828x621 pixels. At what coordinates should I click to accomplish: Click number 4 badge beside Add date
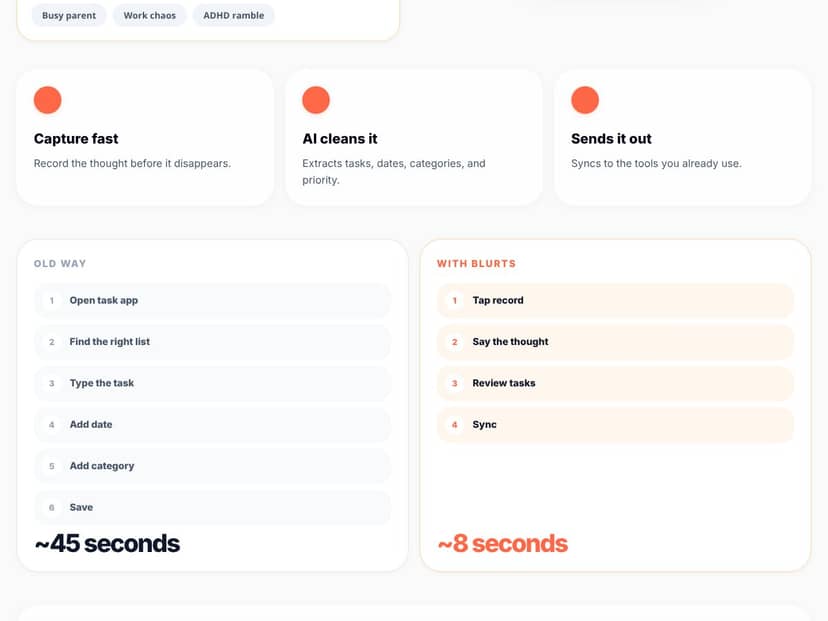point(52,425)
